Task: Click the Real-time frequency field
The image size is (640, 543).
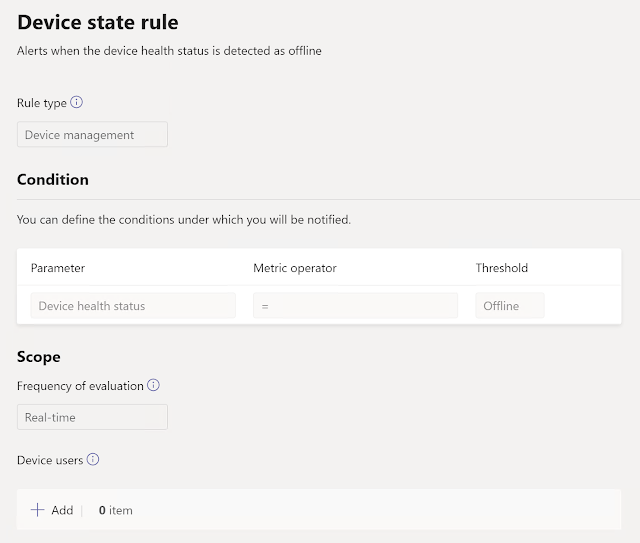Action: click(92, 417)
